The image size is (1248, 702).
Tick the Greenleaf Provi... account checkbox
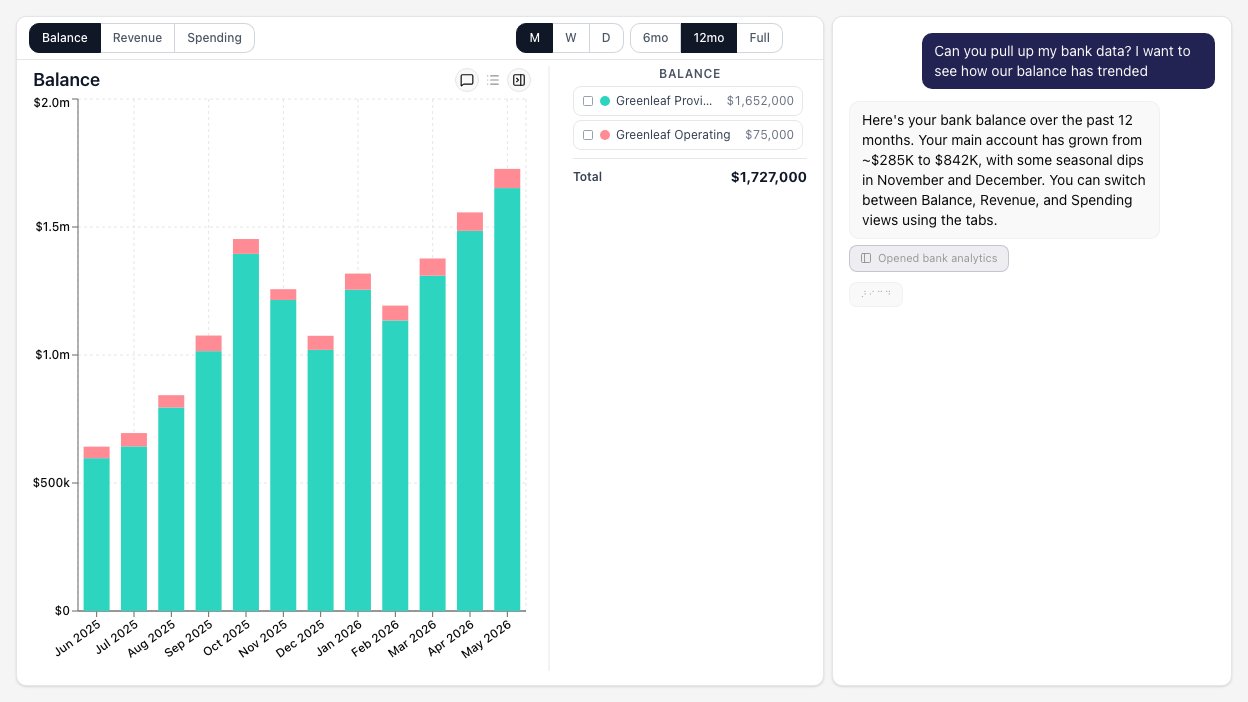point(588,101)
